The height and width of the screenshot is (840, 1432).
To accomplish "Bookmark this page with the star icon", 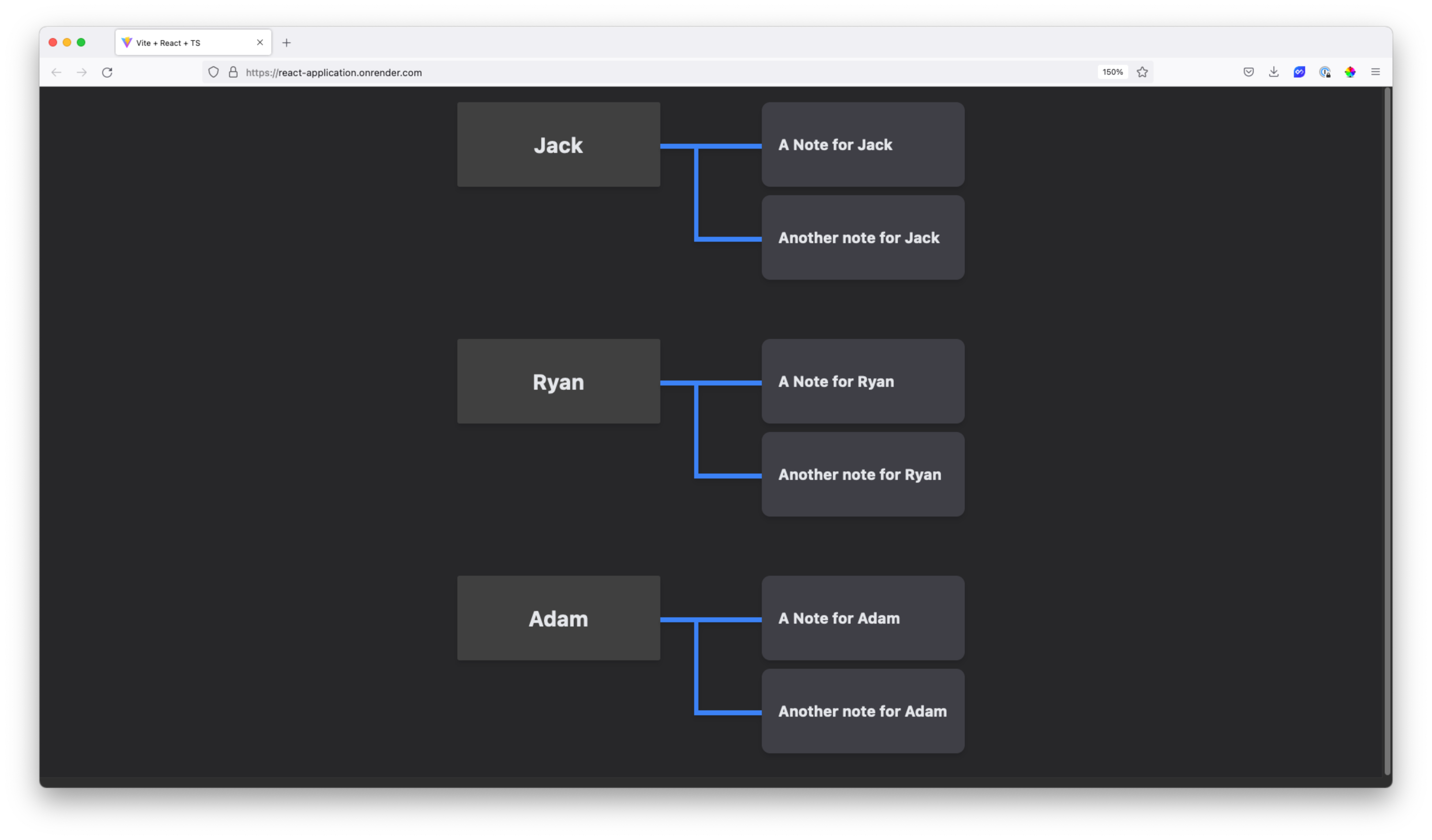I will click(1142, 72).
